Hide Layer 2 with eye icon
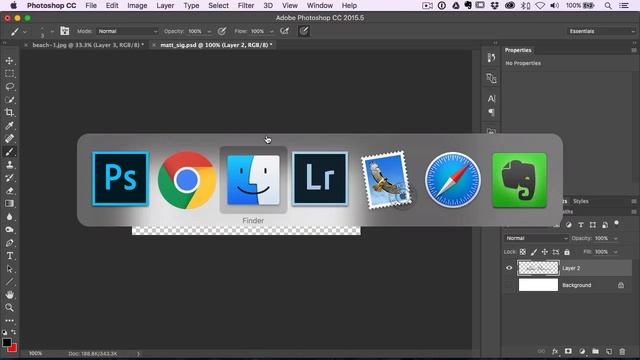This screenshot has height=360, width=640. [509, 268]
